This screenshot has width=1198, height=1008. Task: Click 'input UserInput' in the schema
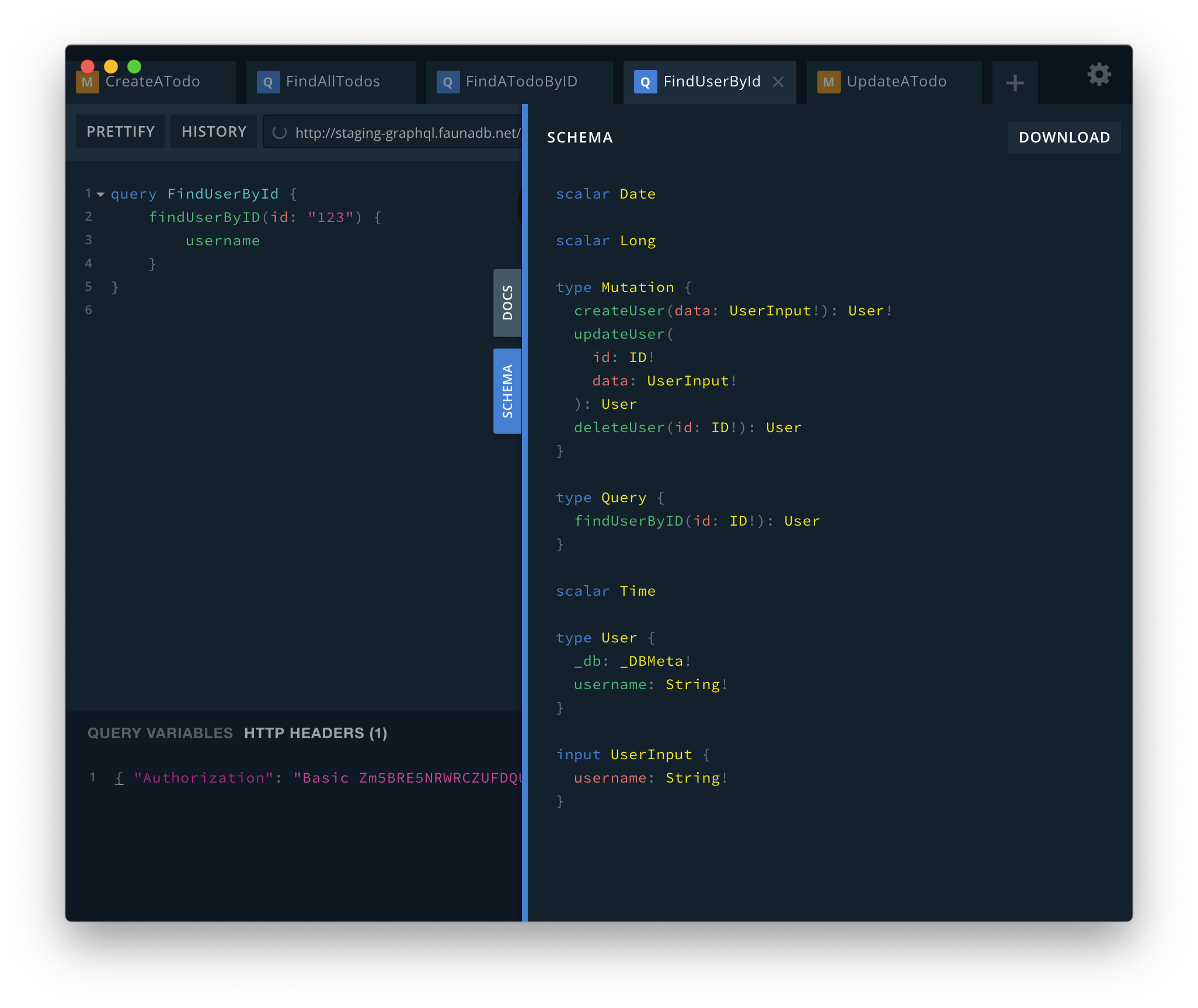[624, 755]
